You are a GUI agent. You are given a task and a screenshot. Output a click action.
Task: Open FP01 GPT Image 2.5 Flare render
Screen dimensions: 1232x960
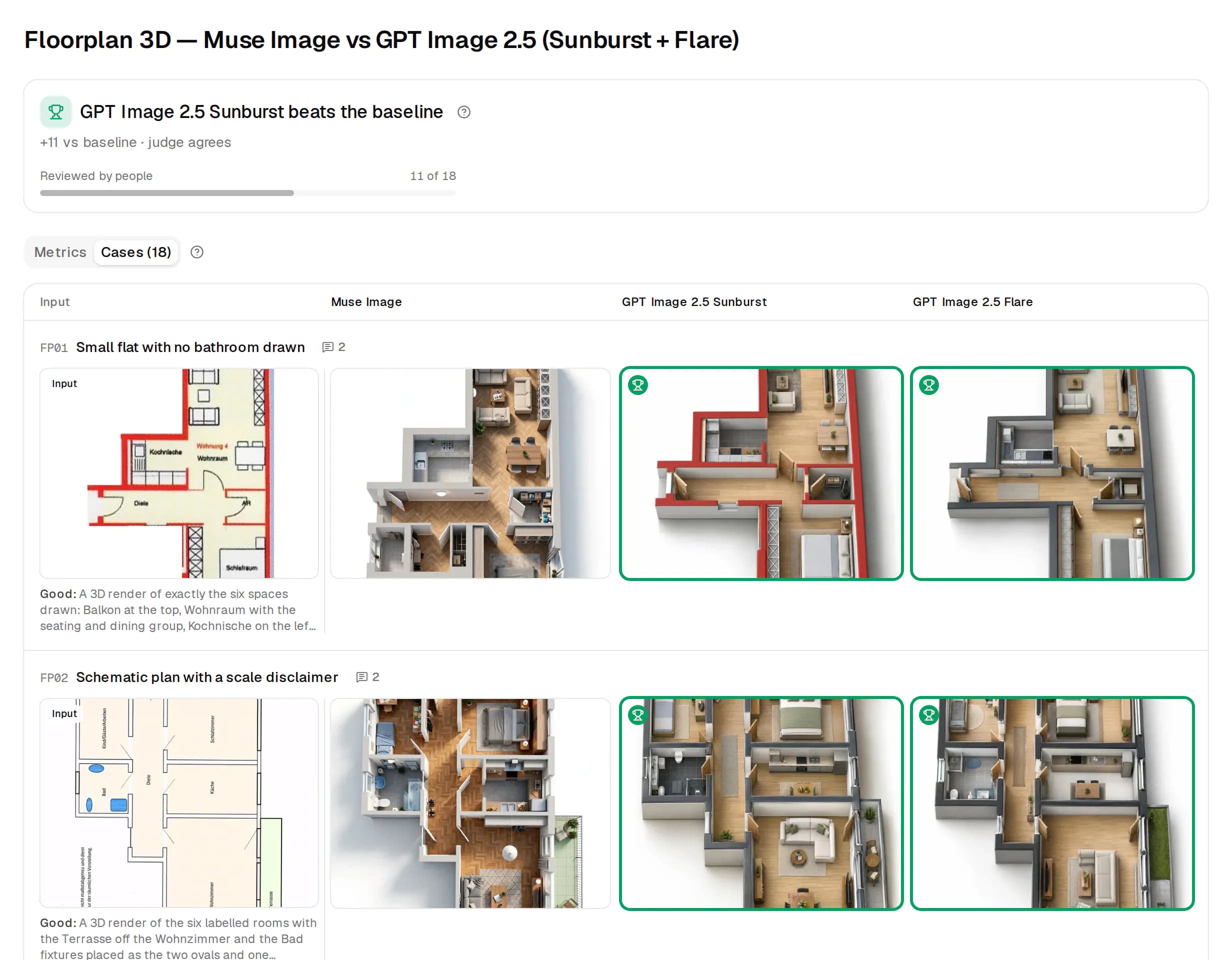click(1052, 473)
